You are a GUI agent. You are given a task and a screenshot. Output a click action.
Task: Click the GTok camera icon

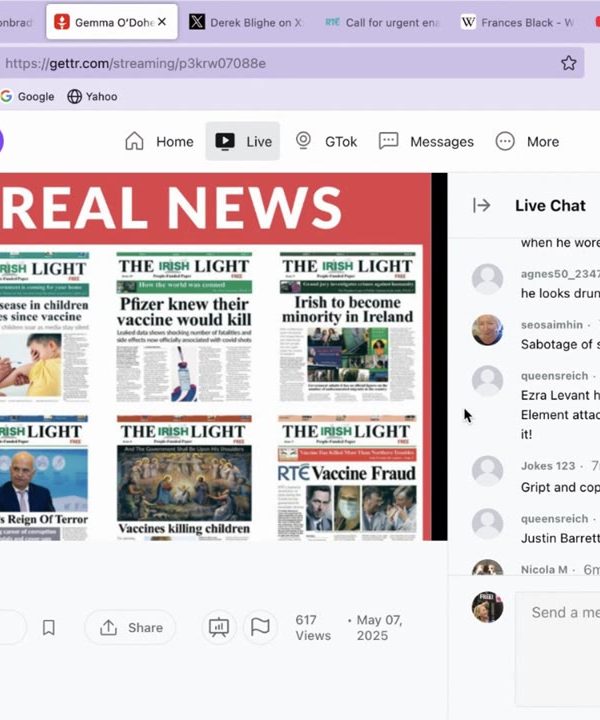(x=303, y=141)
